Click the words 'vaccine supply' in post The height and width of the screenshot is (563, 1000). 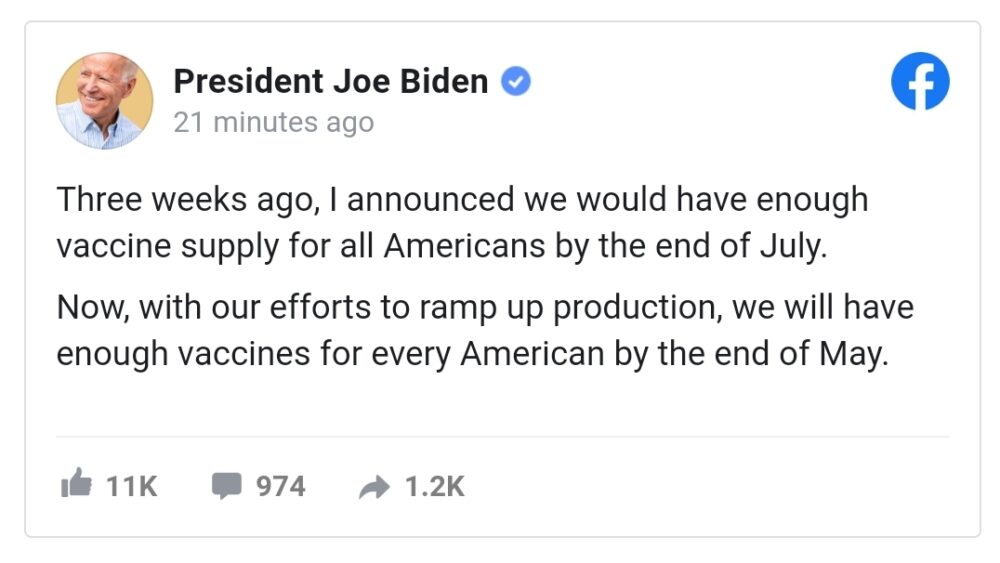point(168,247)
